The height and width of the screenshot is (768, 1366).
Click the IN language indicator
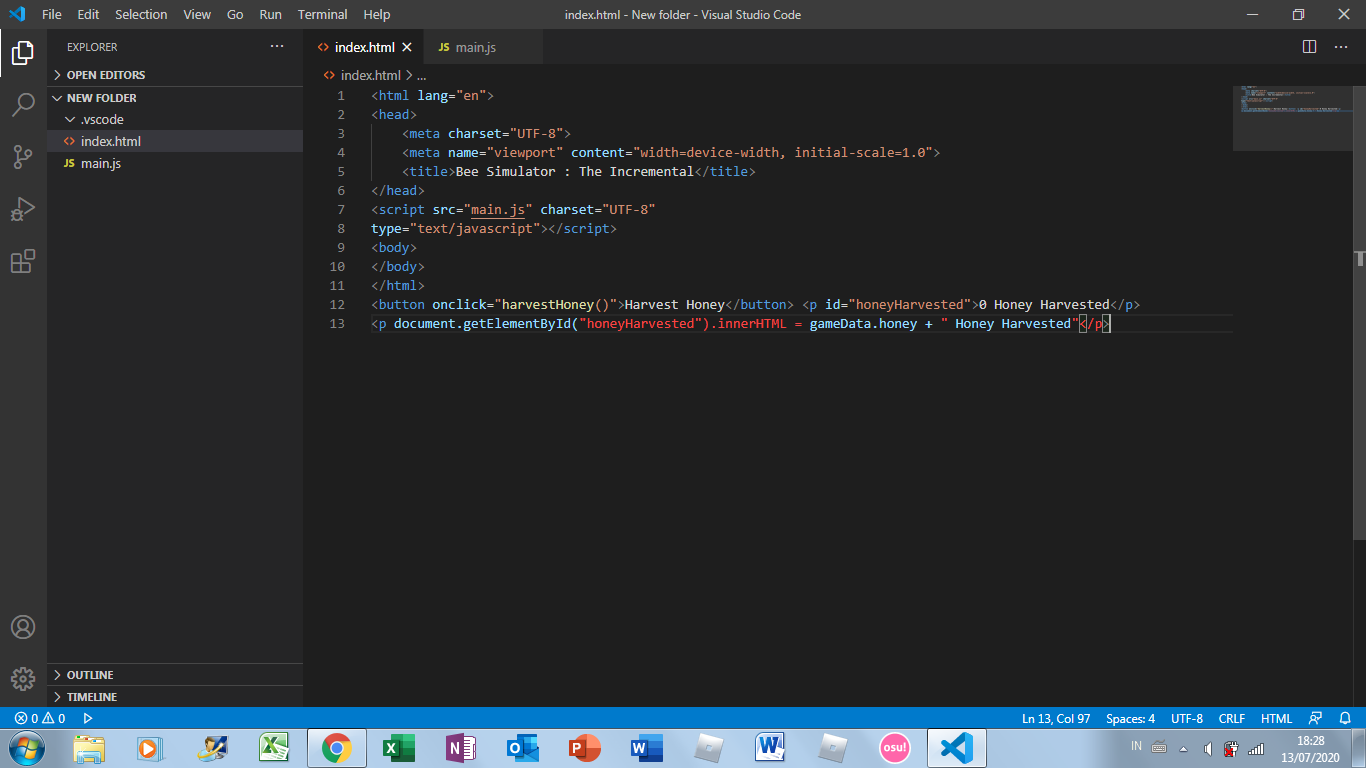click(1137, 746)
